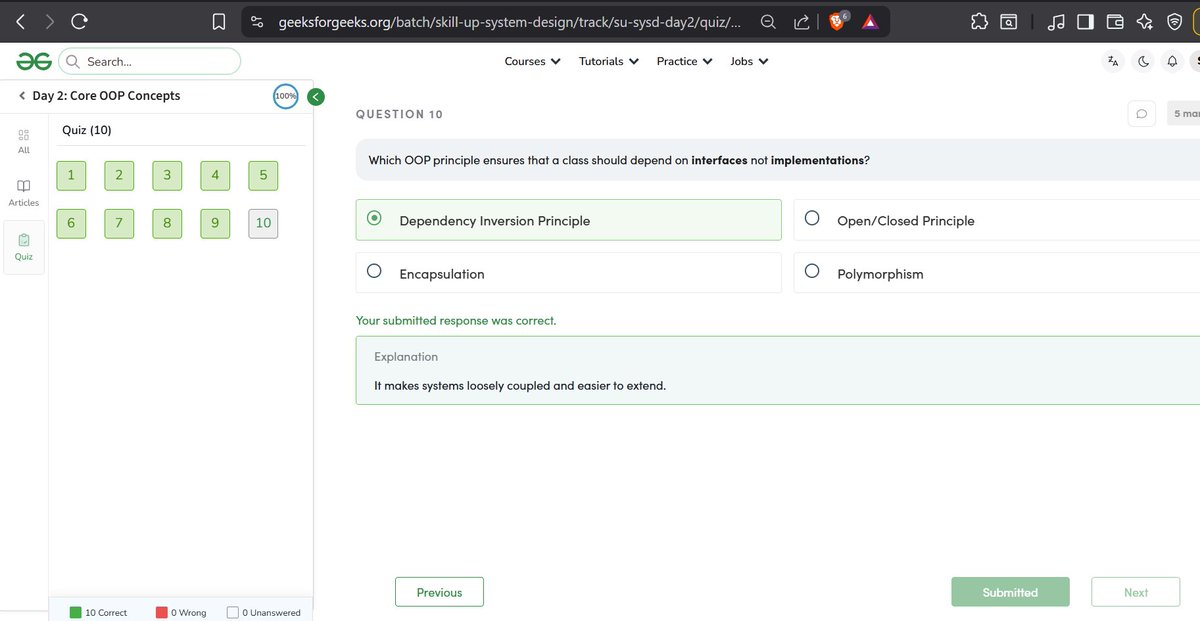Click the browser forward arrow
This screenshot has width=1200, height=621.
[x=51, y=21]
